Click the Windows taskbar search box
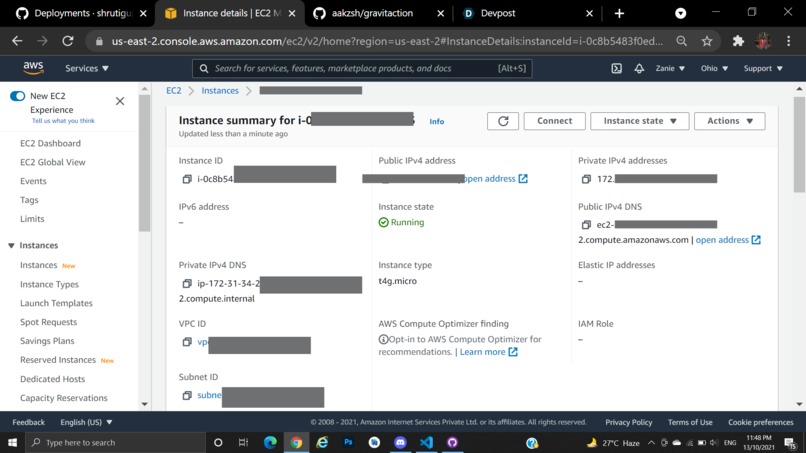 click(116, 442)
